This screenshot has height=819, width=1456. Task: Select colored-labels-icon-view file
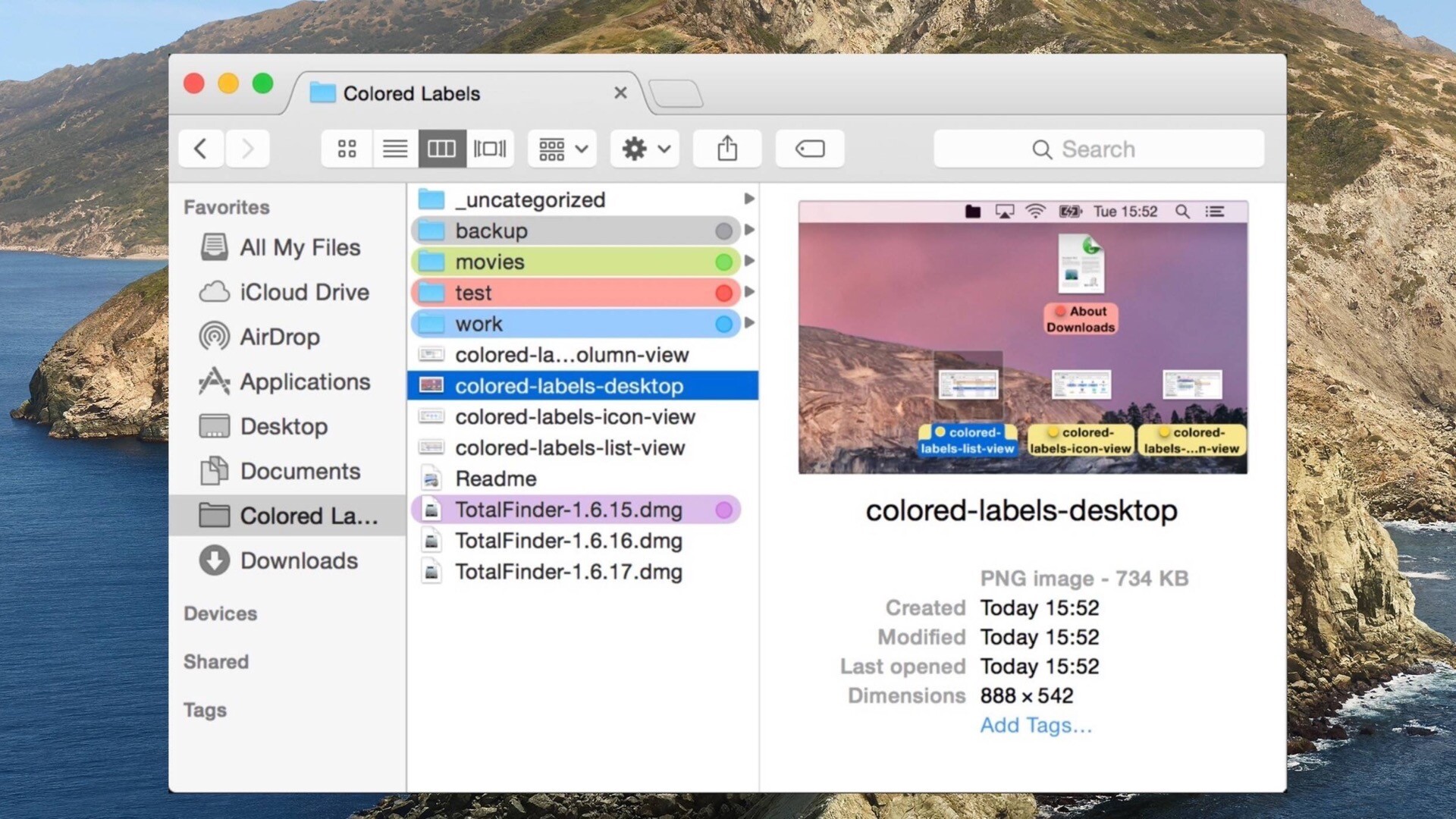pyautogui.click(x=582, y=417)
